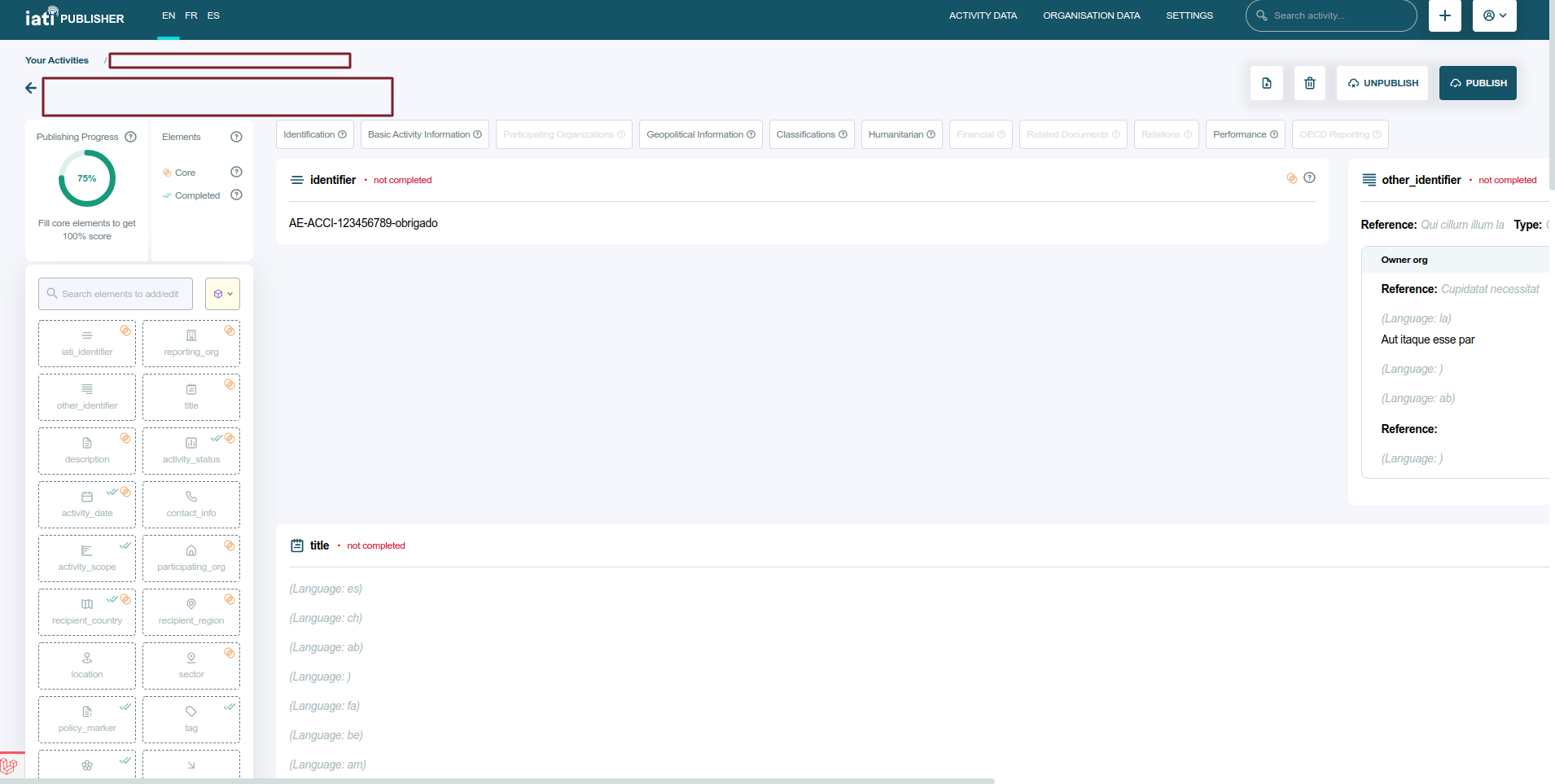This screenshot has width=1555, height=784.
Task: Jump to Humanitarian section
Action: (902, 134)
